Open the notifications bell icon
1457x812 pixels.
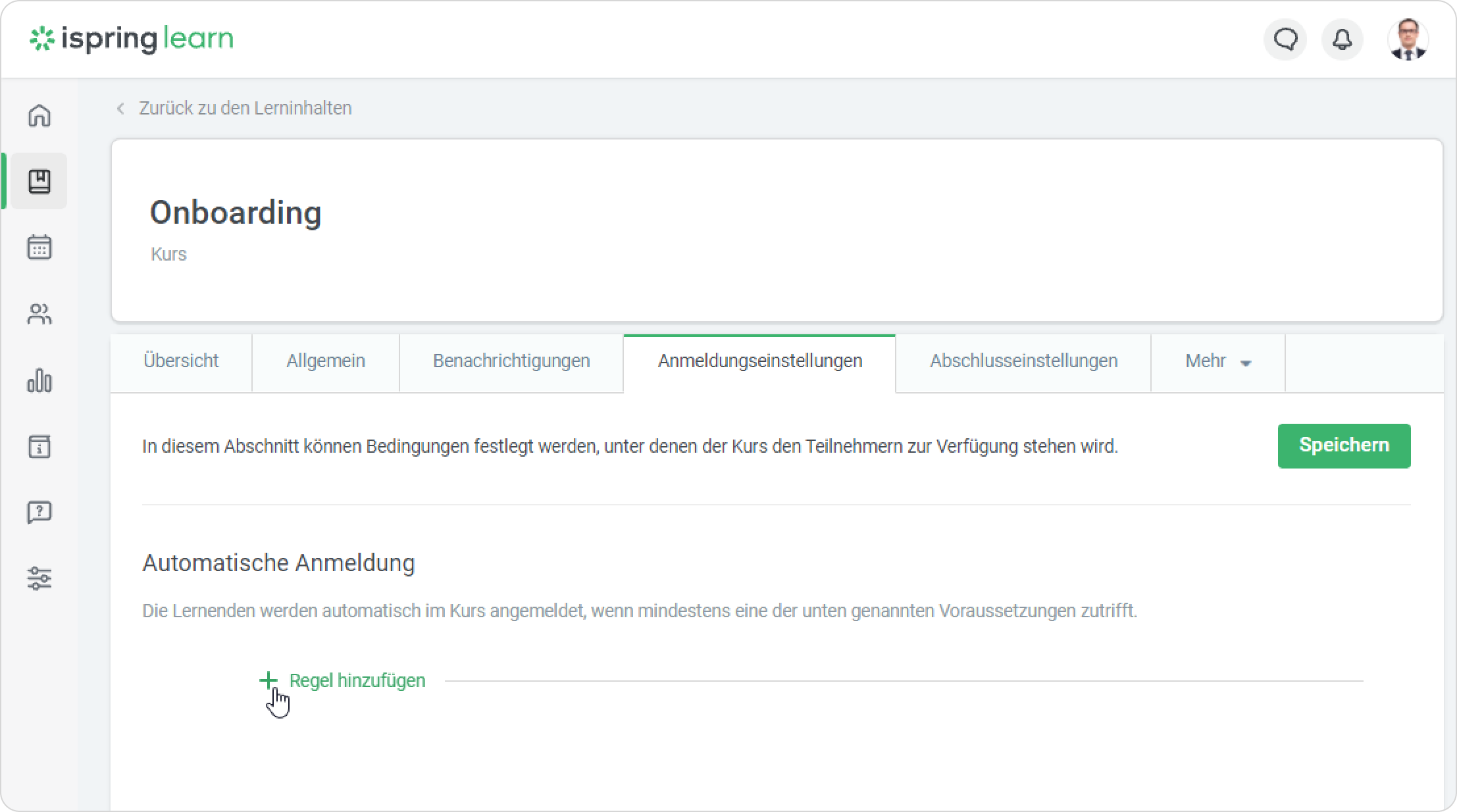pyautogui.click(x=1342, y=39)
